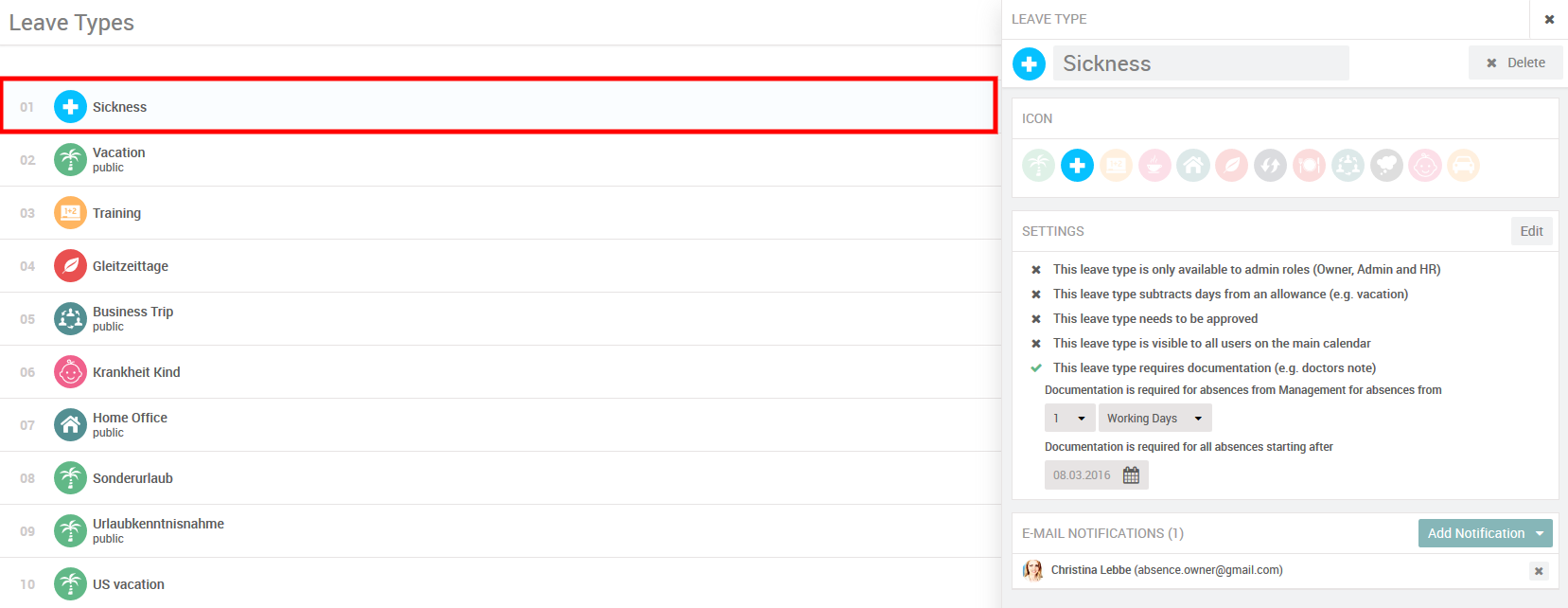
Task: Choose the car icon
Action: (1463, 166)
